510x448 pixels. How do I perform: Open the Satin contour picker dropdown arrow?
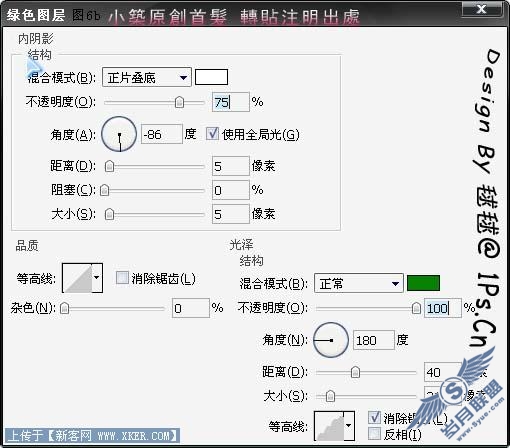tap(349, 426)
